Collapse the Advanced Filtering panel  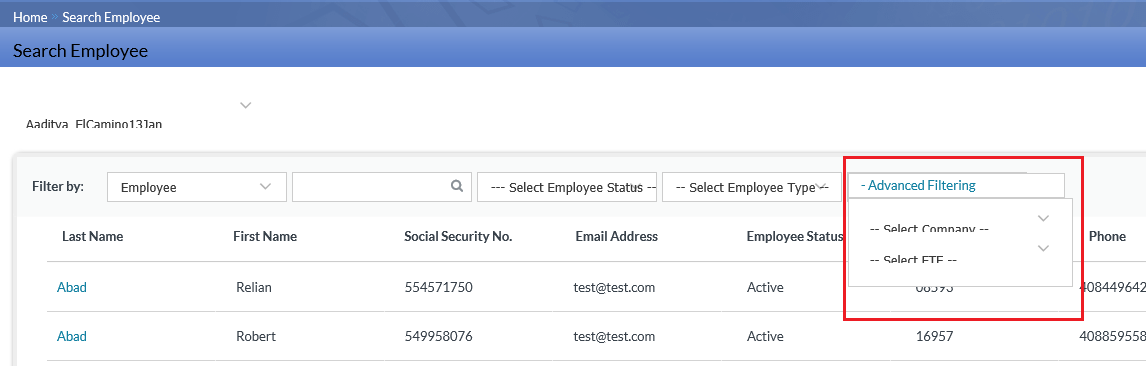[x=918, y=186]
